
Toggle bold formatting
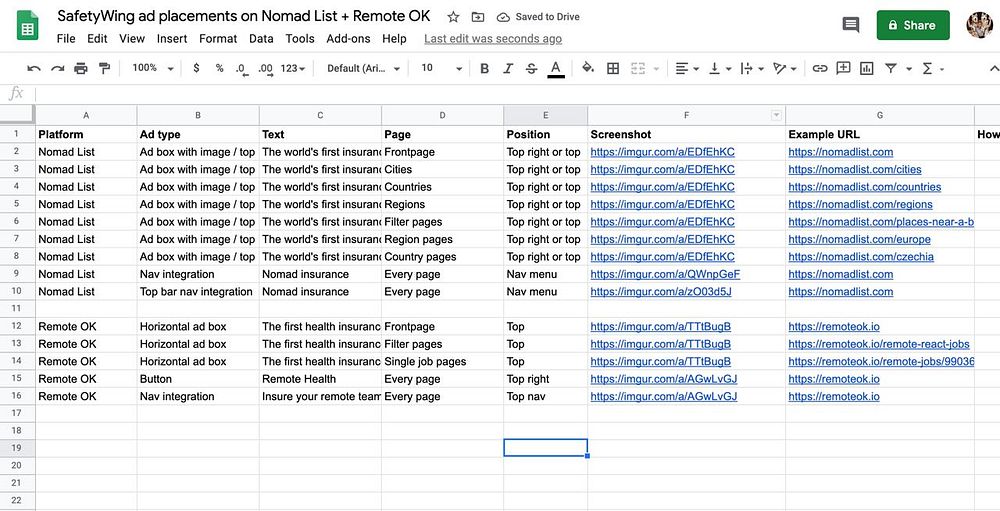coord(485,68)
